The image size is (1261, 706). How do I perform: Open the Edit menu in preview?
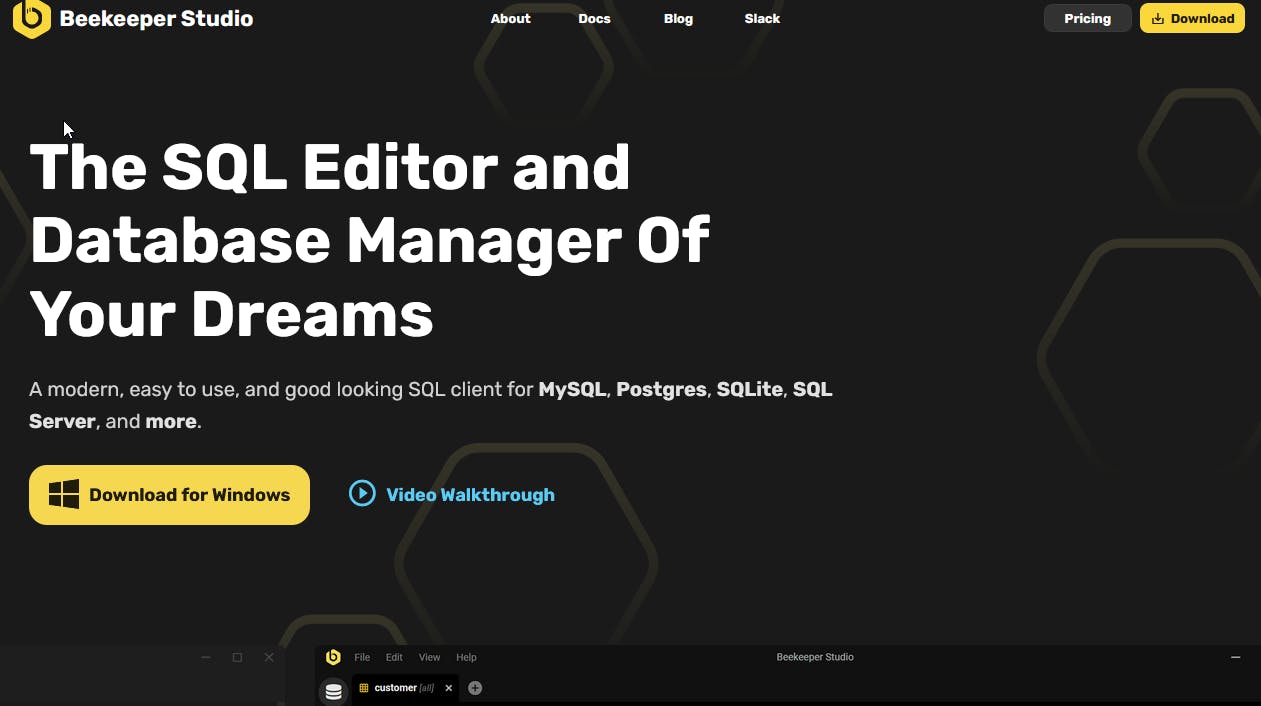394,657
